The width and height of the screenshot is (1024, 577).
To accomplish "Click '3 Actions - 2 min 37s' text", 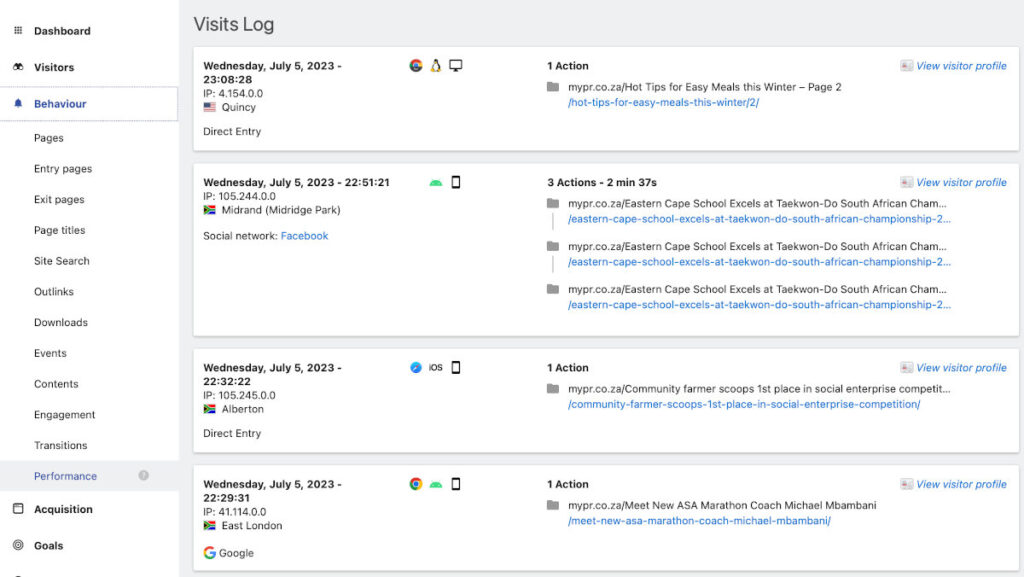I will 601,182.
